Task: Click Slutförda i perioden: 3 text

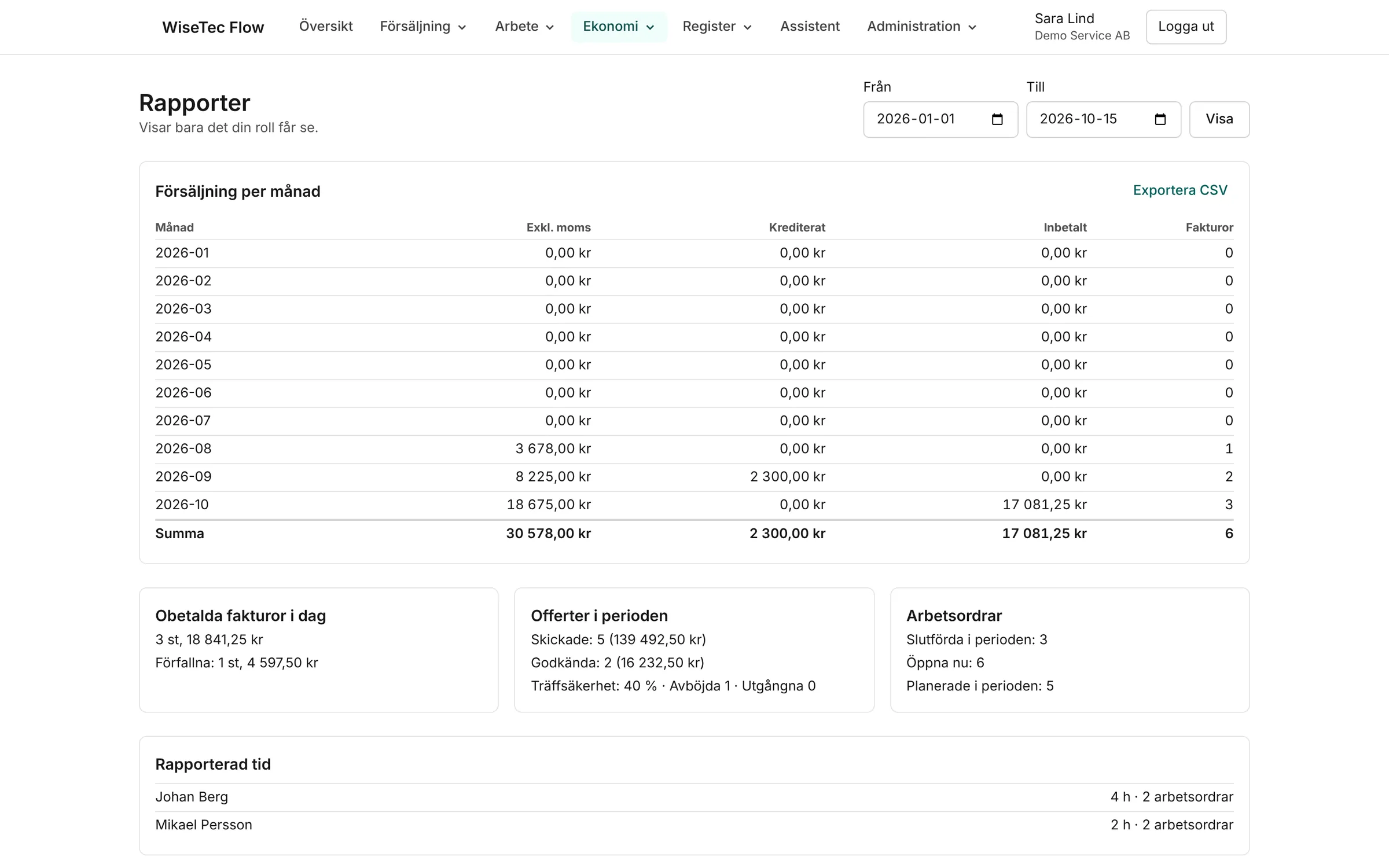Action: 977,639
